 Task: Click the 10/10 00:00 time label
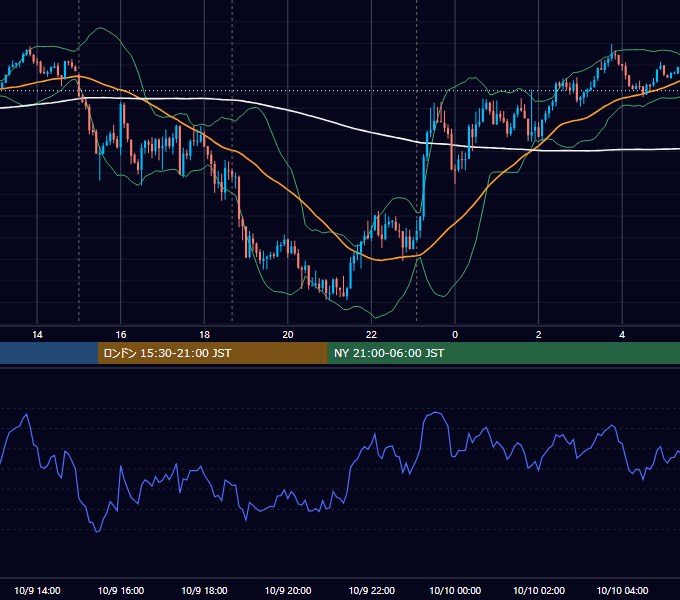coord(455,590)
